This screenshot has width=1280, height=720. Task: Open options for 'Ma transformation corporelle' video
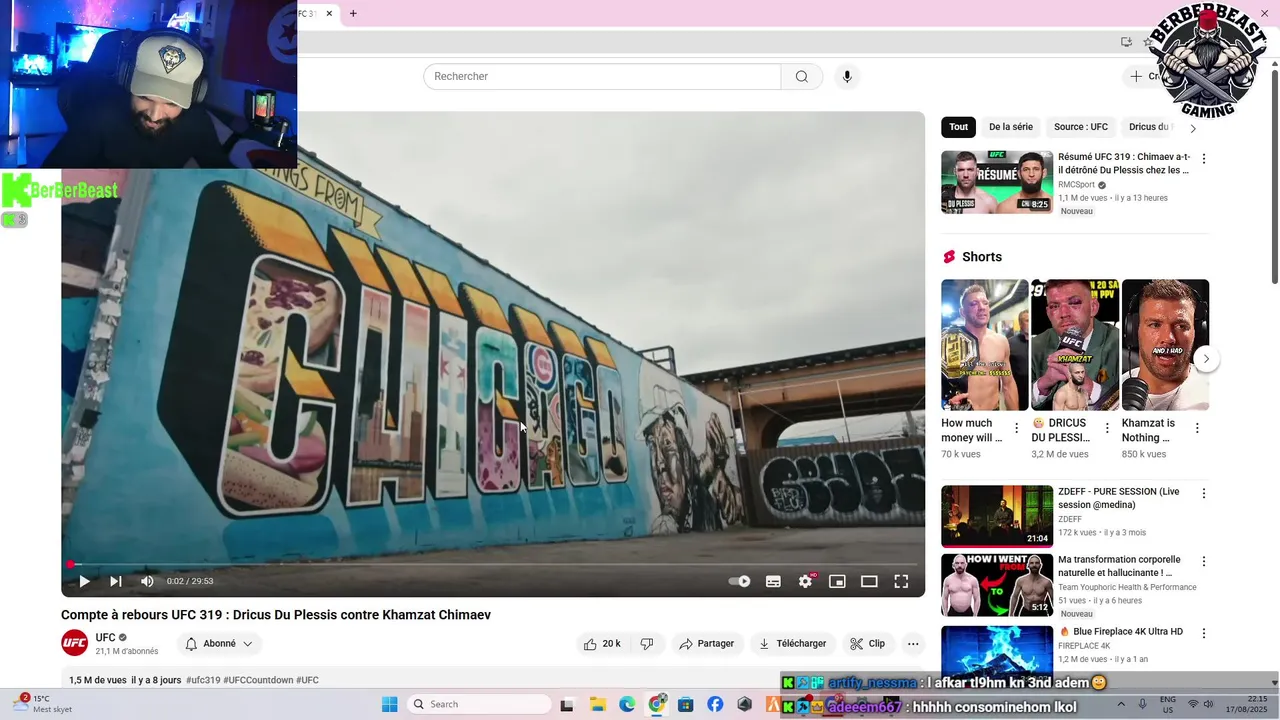tap(1204, 561)
